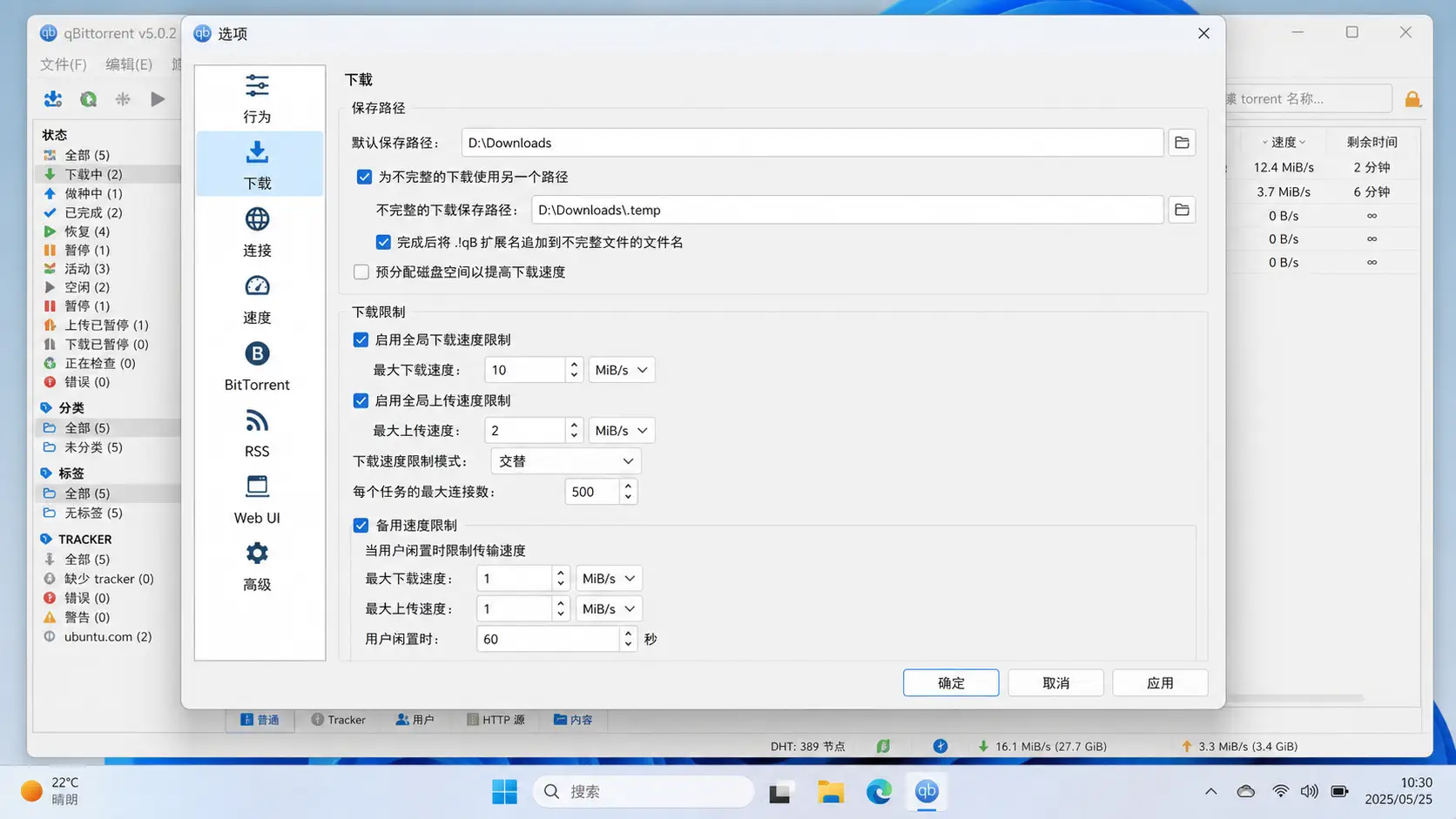Image resolution: width=1456 pixels, height=819 pixels.
Task: Open the 编辑(E) menu
Action: tap(129, 64)
